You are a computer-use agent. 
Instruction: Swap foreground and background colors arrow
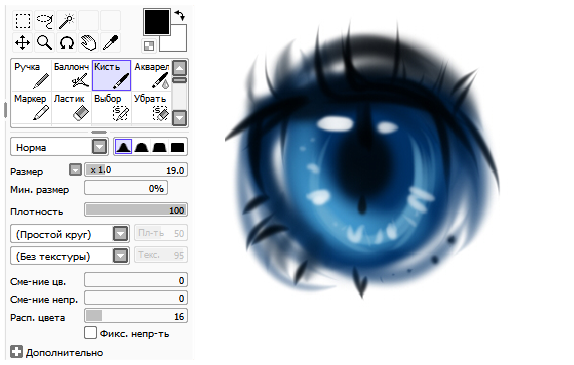pos(180,15)
